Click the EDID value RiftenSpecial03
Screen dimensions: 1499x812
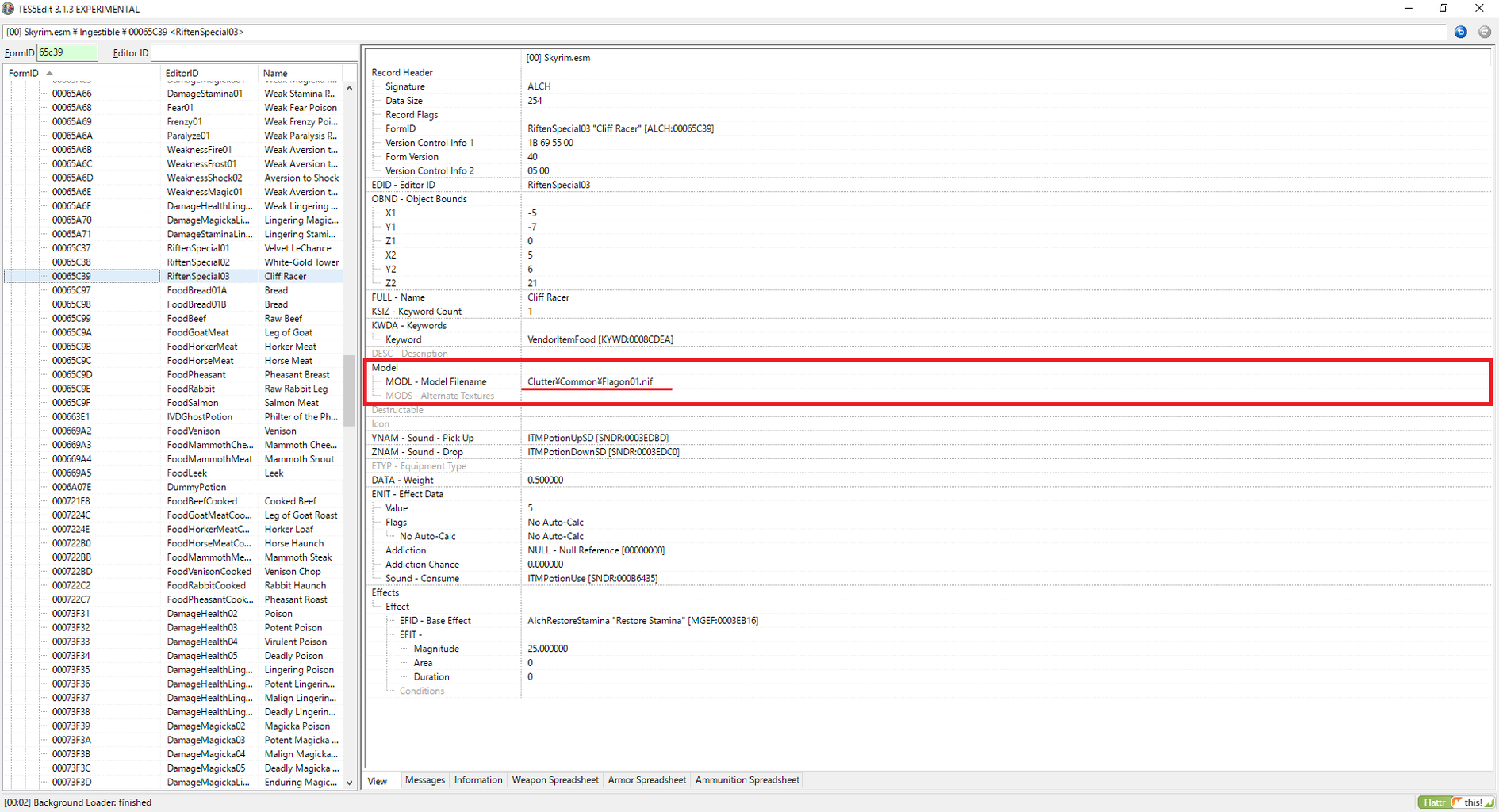click(x=558, y=185)
